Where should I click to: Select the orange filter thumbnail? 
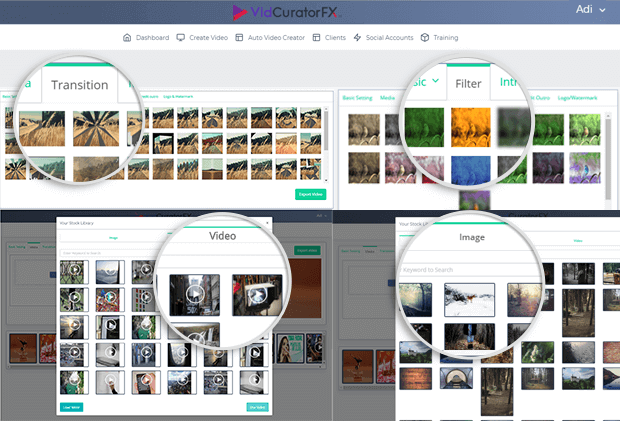coord(473,127)
